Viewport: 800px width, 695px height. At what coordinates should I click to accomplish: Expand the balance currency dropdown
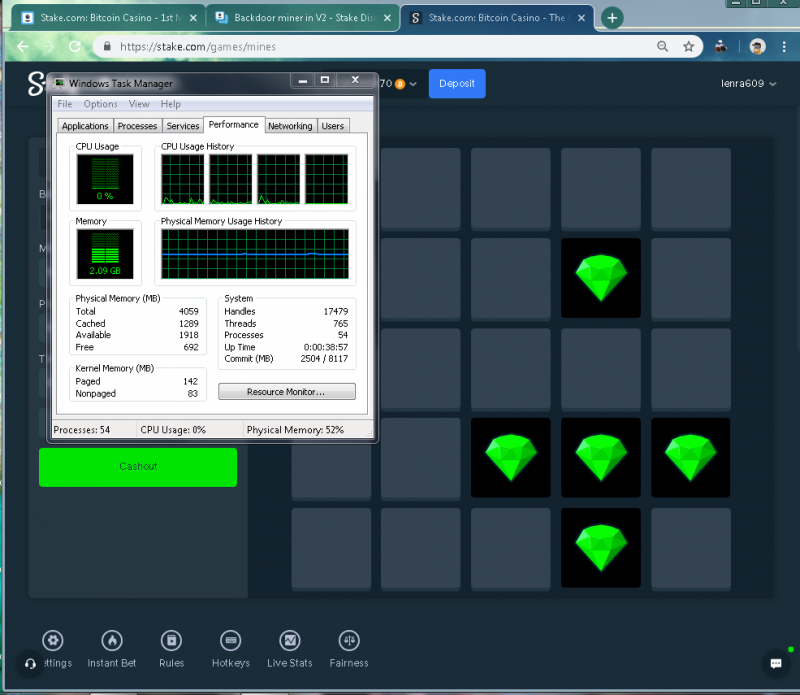pyautogui.click(x=413, y=84)
